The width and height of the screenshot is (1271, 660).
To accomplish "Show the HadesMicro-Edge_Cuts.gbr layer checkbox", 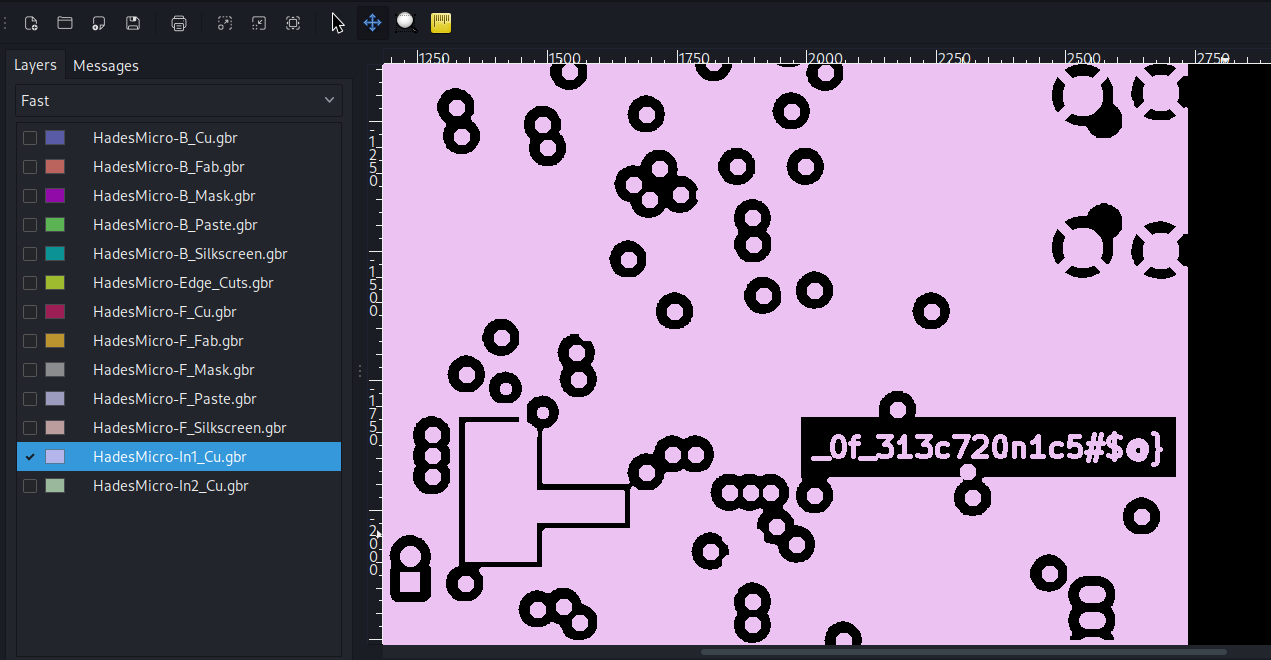I will coord(30,283).
